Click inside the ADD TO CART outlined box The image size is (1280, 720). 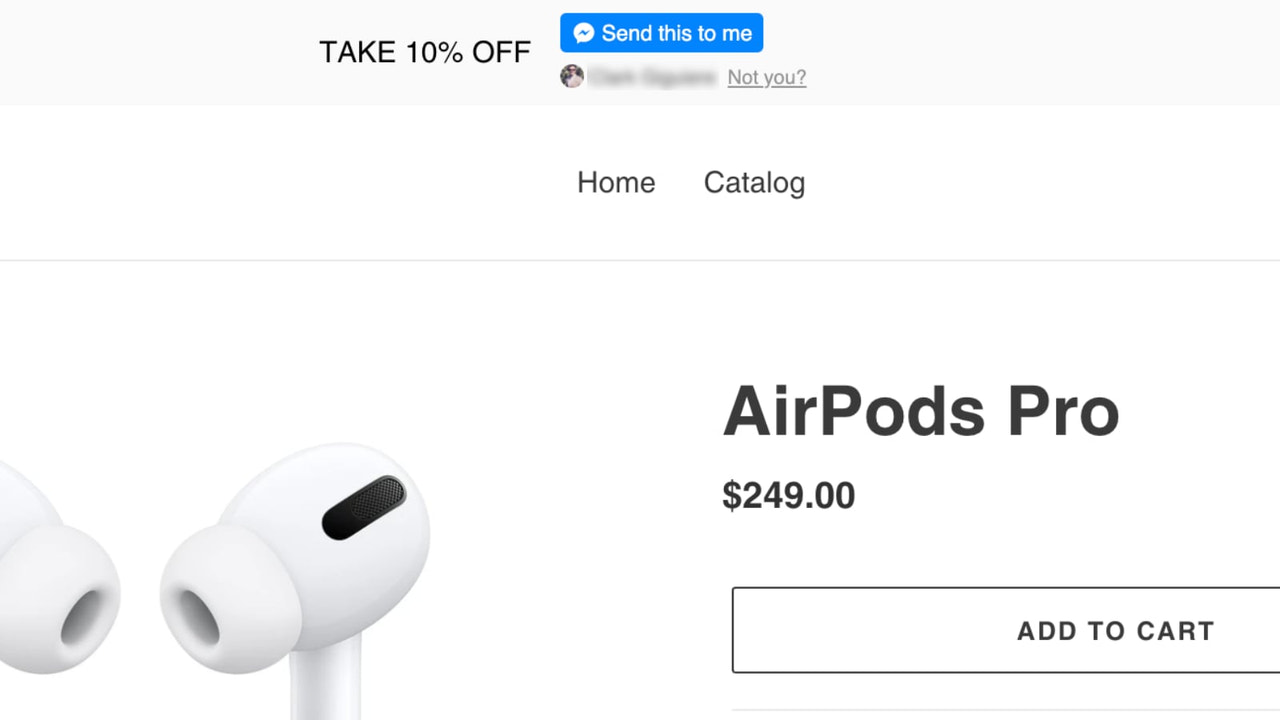(1000, 630)
